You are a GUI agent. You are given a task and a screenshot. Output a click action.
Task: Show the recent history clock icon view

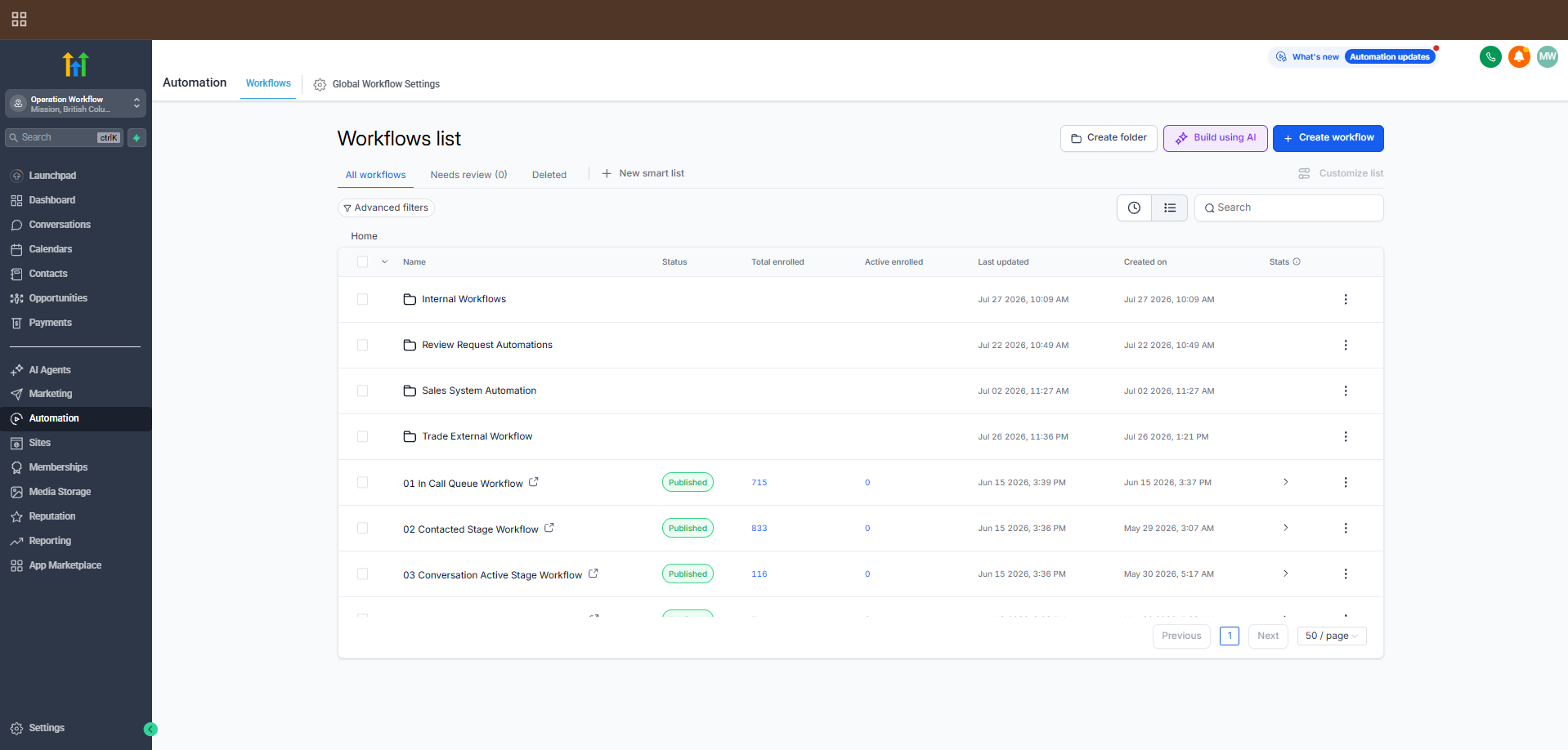tap(1134, 208)
